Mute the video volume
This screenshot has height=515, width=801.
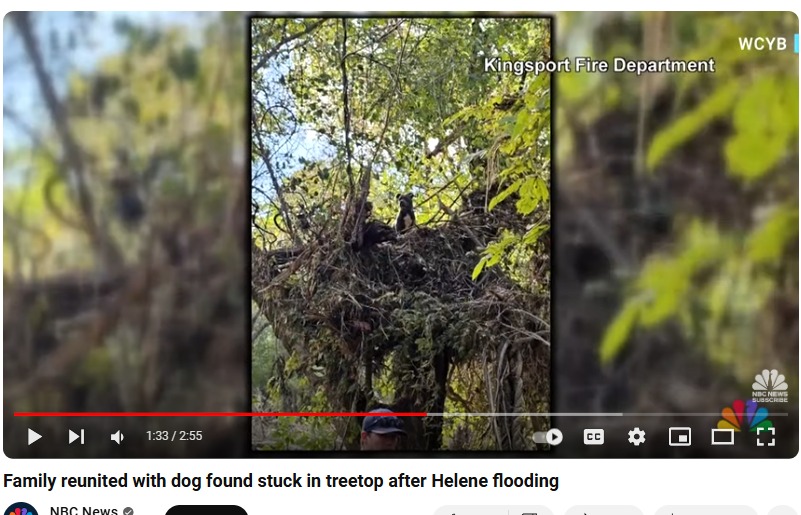(117, 437)
